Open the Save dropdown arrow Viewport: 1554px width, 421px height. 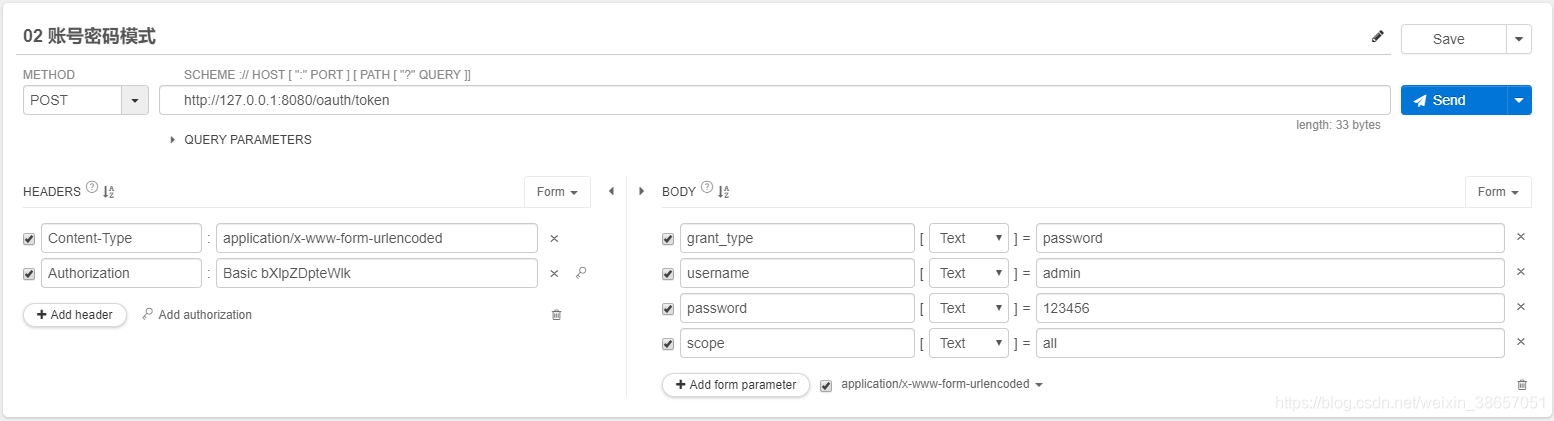click(1519, 39)
